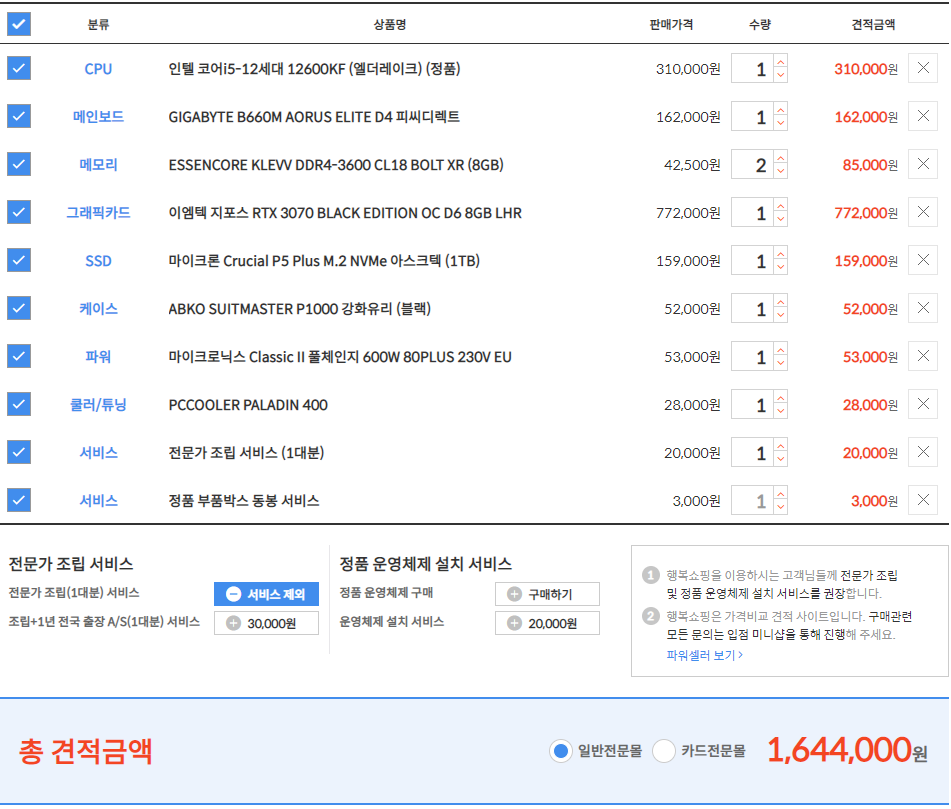The width and height of the screenshot is (951, 809).
Task: Increase CPU quantity with up arrow
Action: pyautogui.click(x=781, y=62)
